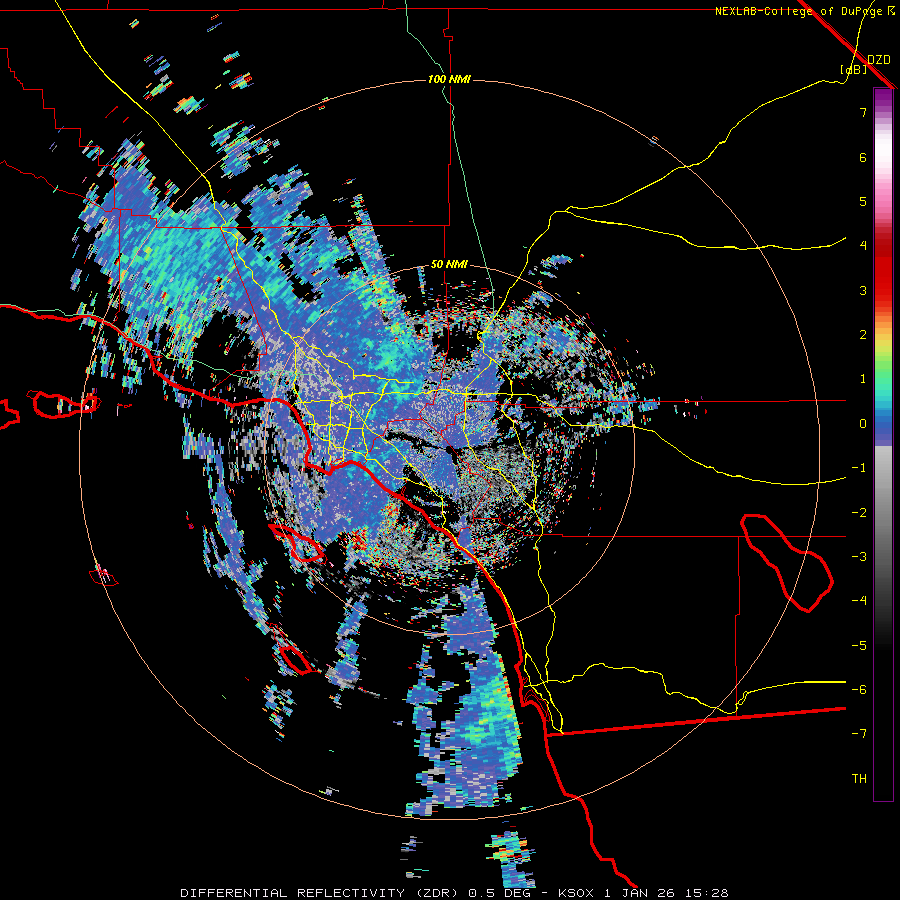This screenshot has width=900, height=900.
Task: Click the scale value 4
Action: [x=863, y=246]
